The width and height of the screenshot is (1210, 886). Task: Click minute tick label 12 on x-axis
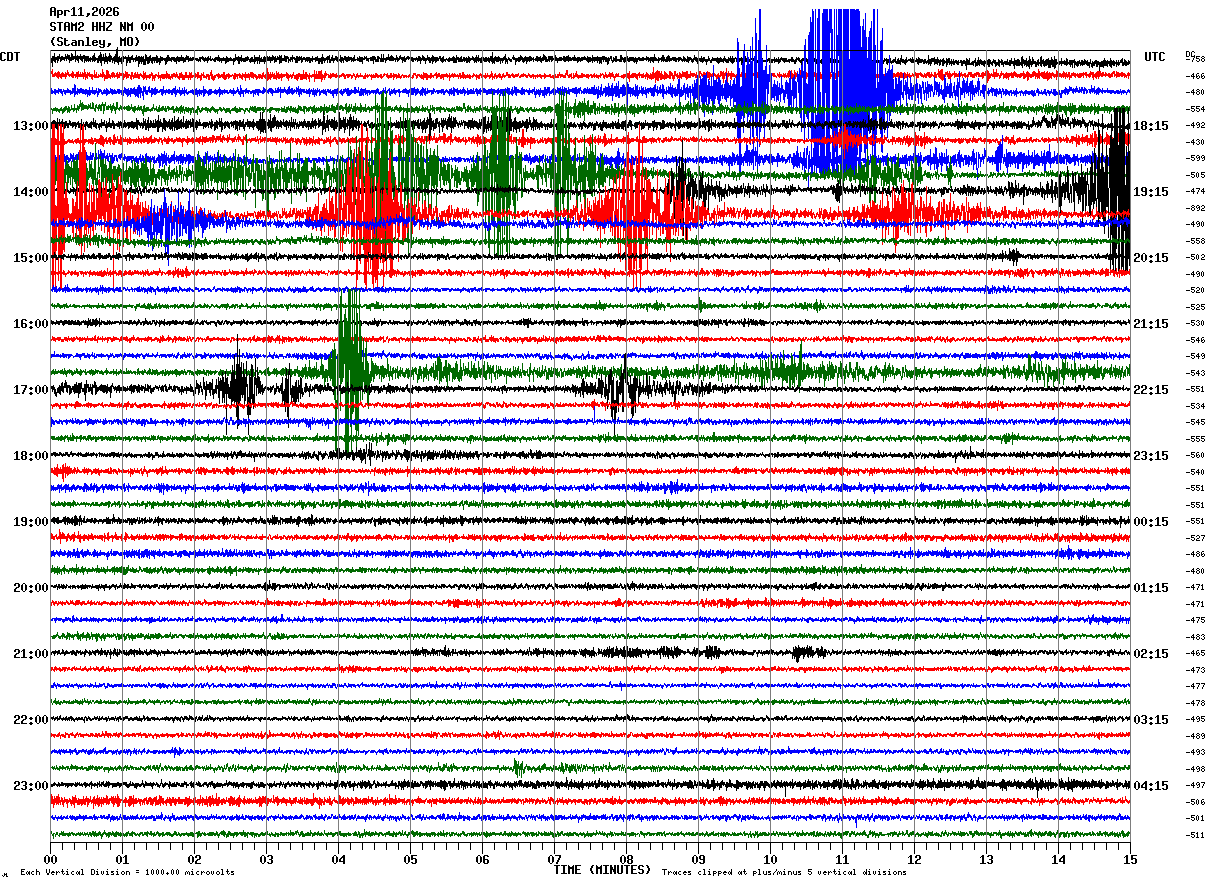[915, 859]
